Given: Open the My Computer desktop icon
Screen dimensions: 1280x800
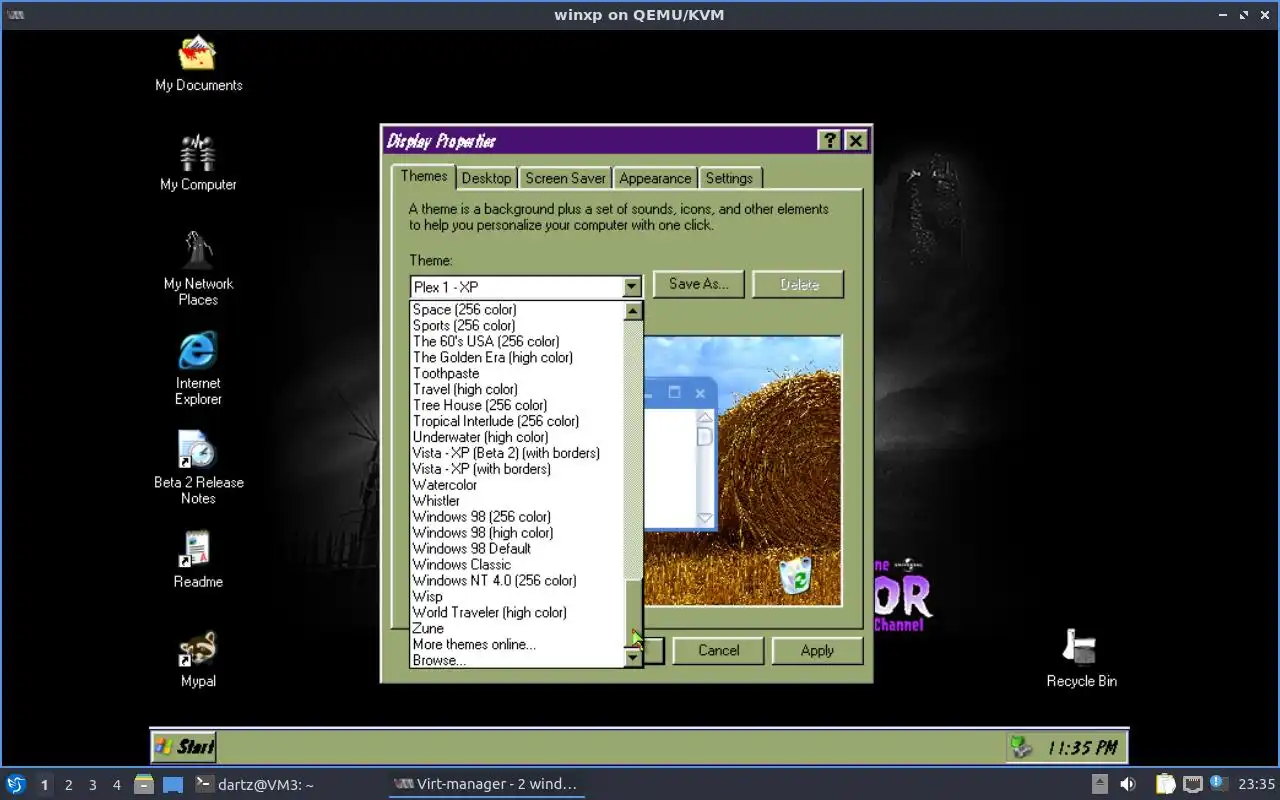Looking at the screenshot, I should pos(198,163).
